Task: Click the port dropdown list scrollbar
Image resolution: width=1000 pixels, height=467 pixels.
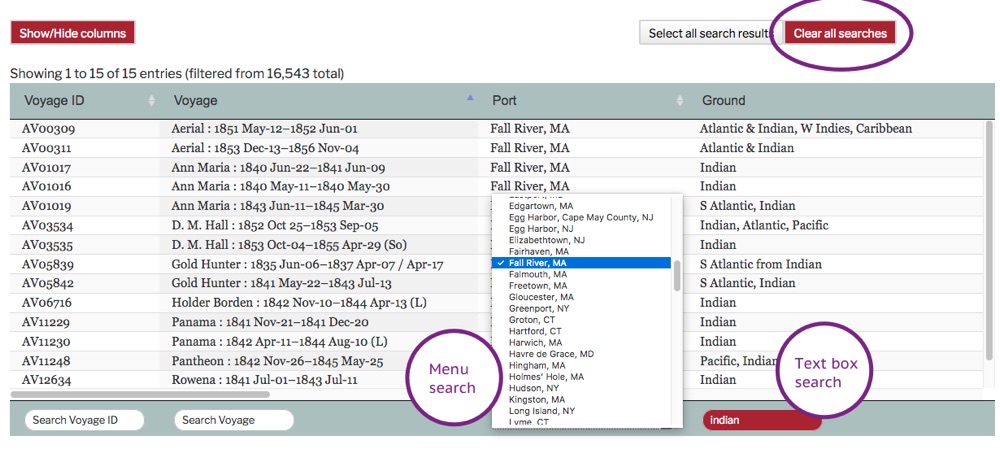Action: [677, 275]
